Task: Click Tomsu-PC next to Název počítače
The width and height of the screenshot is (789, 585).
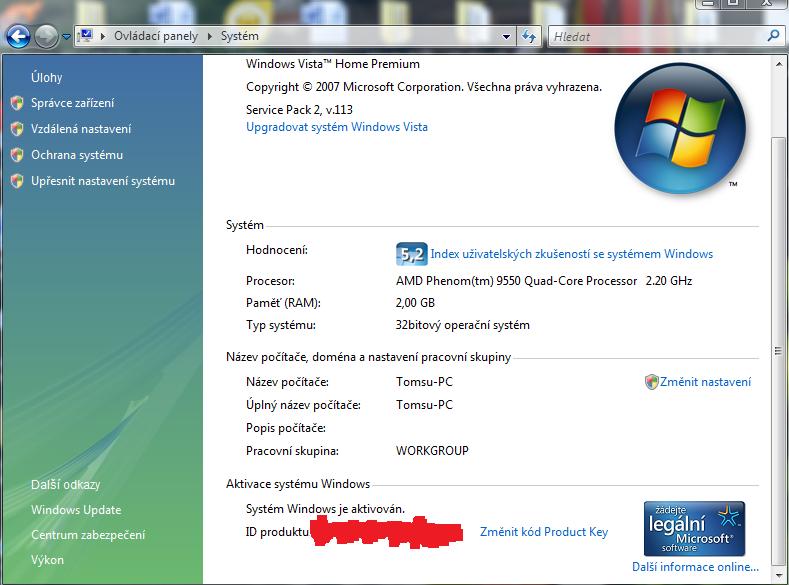Action: (424, 382)
